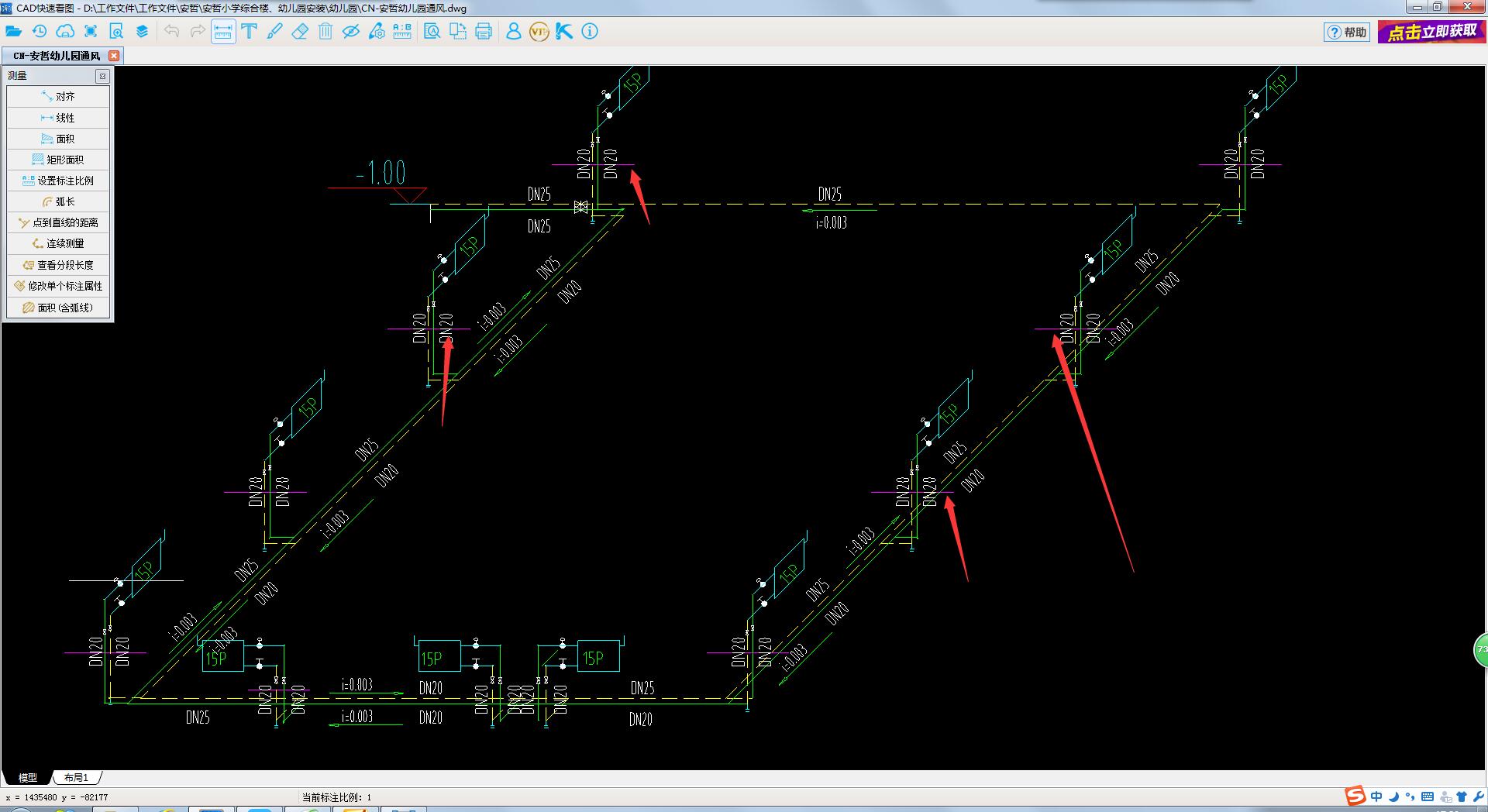Toggle Chinese punctuation mode icon
This screenshot has width=1488, height=812.
1410,797
